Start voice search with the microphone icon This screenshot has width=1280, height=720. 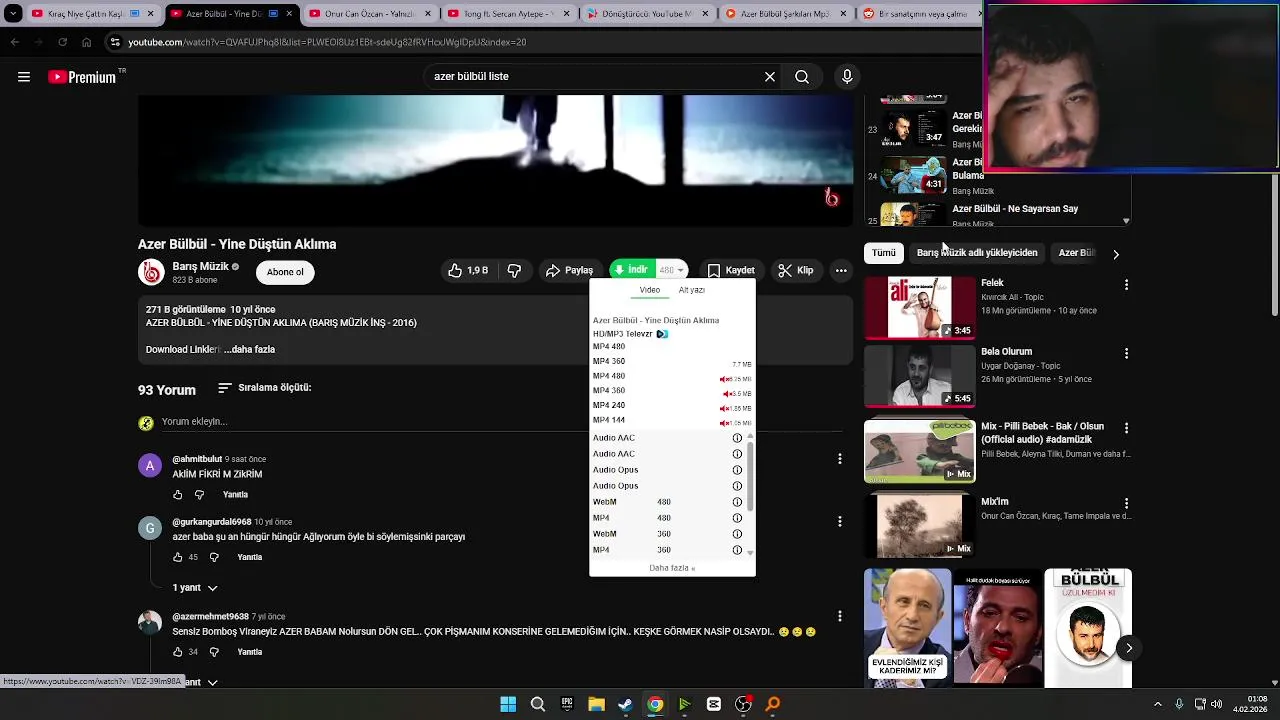[x=847, y=77]
